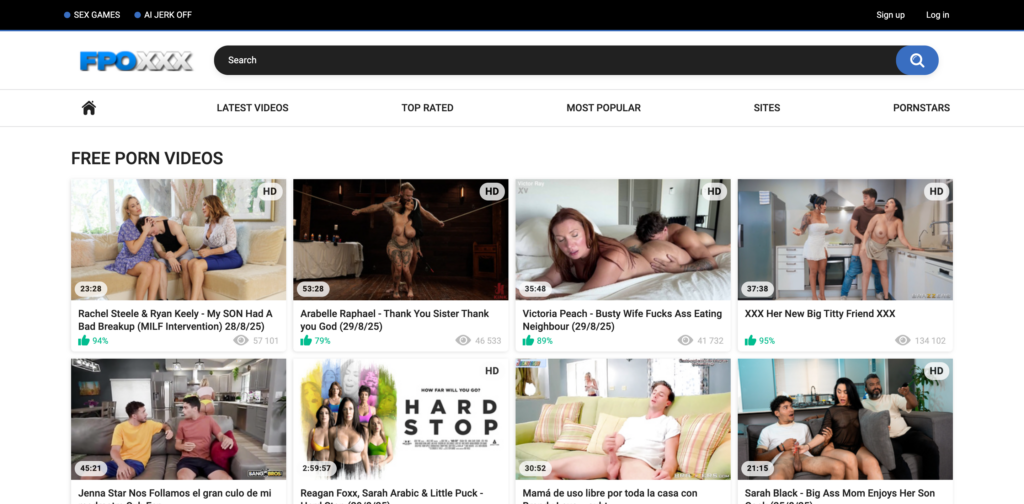The image size is (1024, 504).
Task: Click the HD badge on 35:48 video
Action: coord(714,191)
